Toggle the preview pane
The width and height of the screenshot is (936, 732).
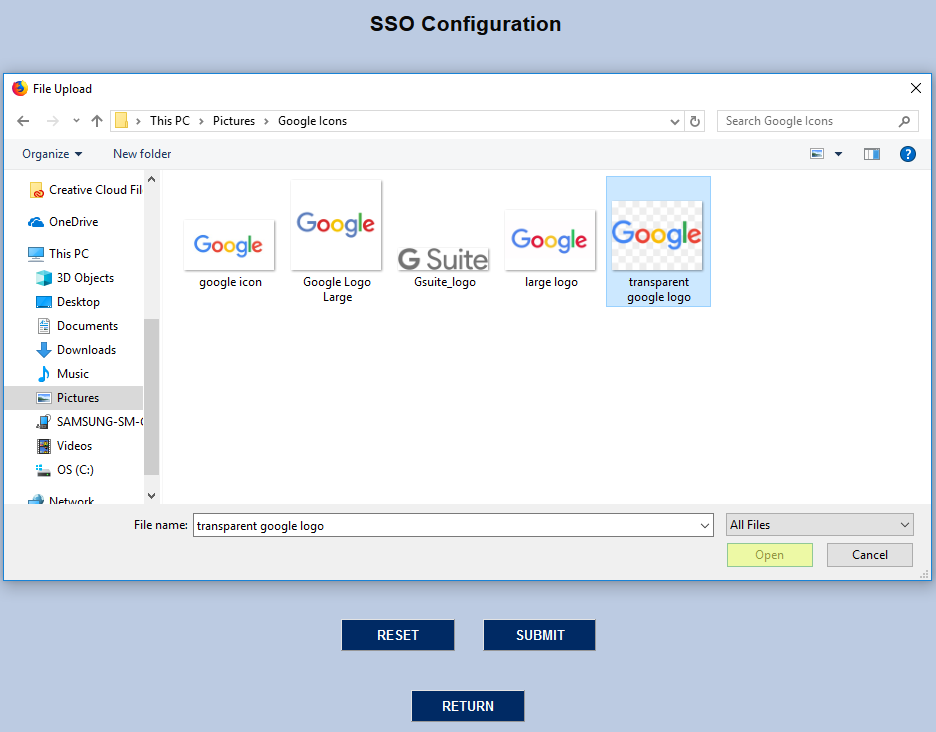(x=871, y=153)
